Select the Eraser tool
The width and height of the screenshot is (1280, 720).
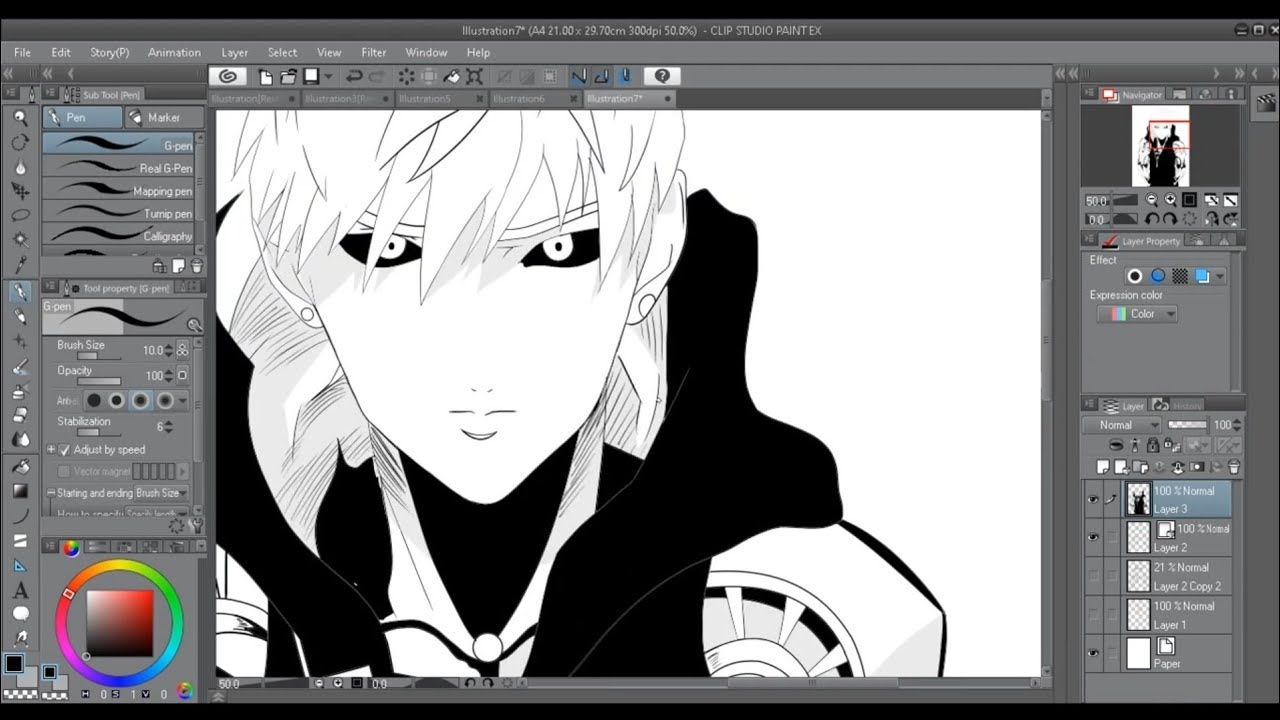point(20,415)
